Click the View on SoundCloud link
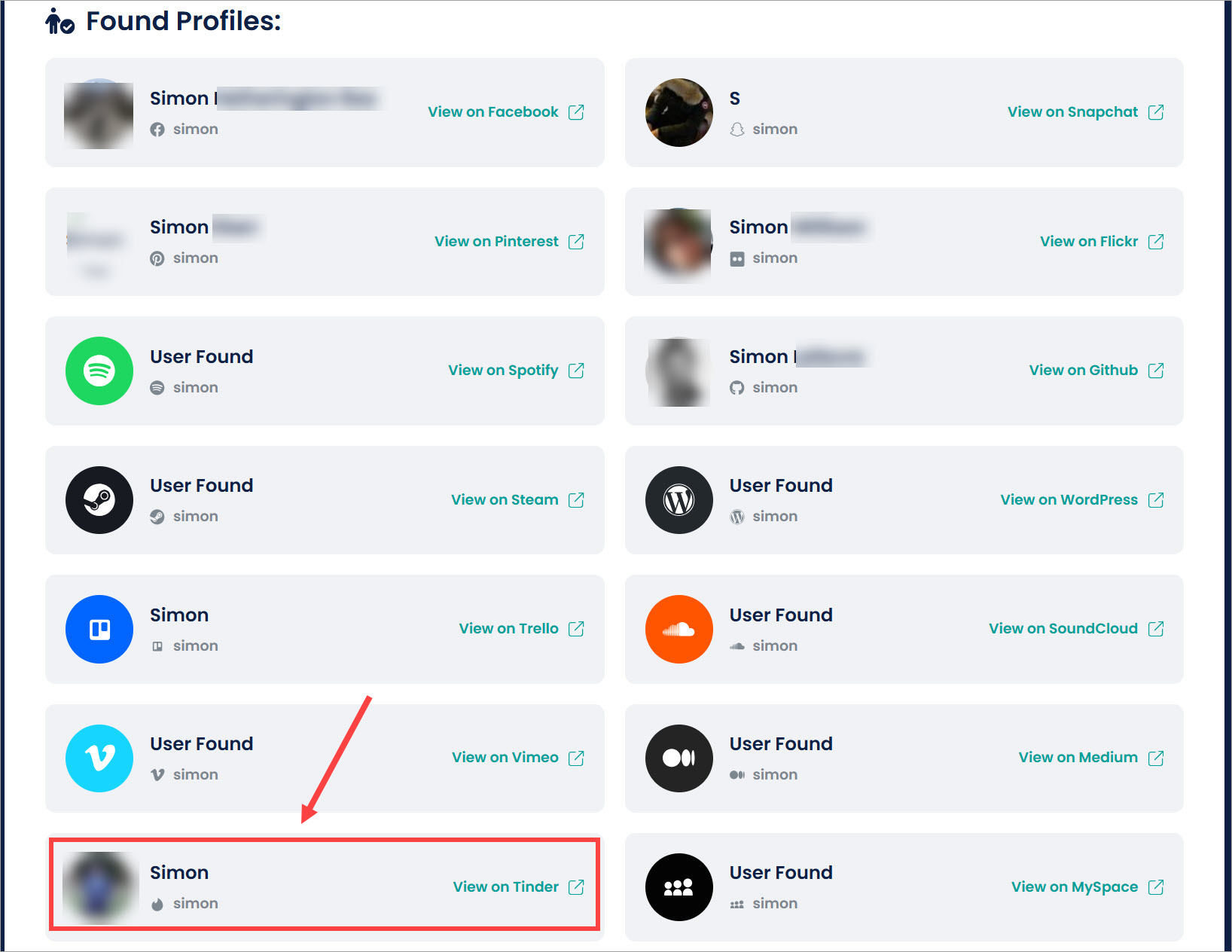 click(1063, 629)
